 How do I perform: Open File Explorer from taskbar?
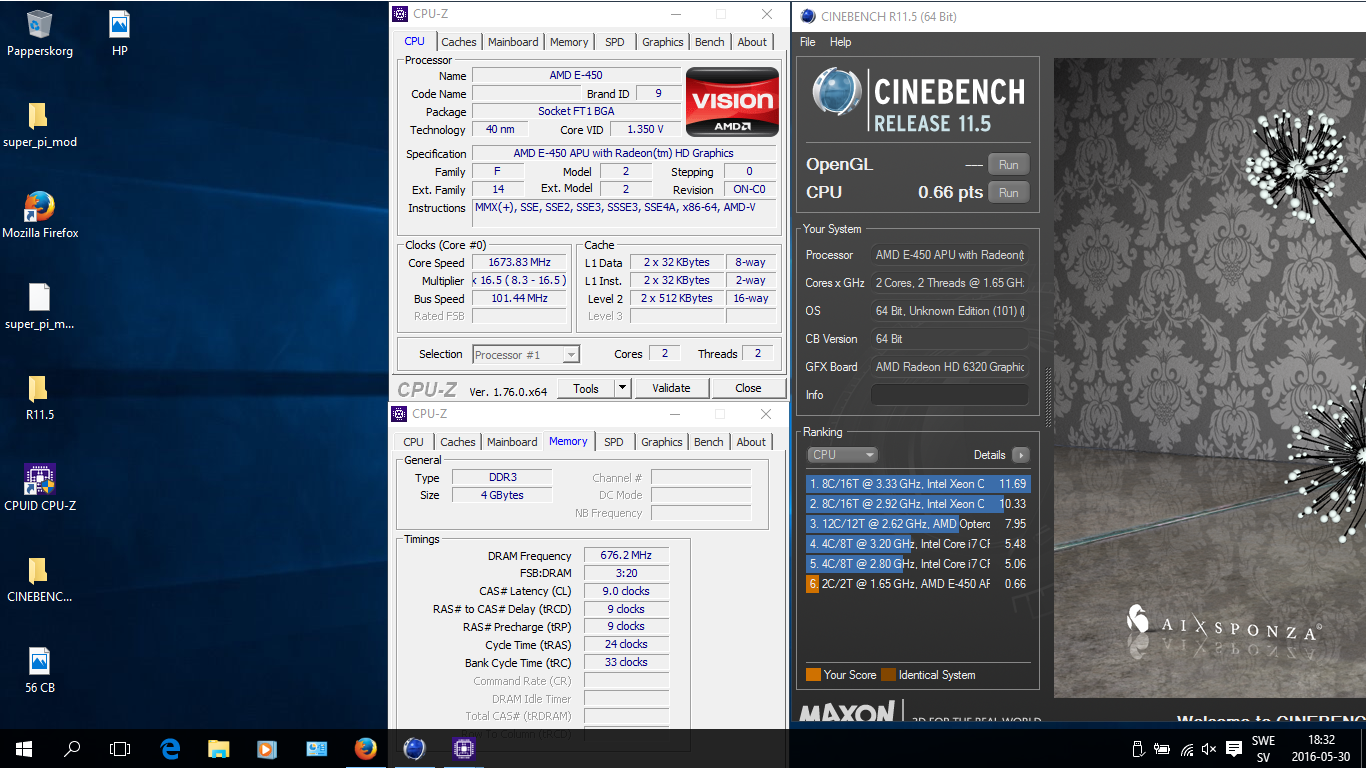[218, 748]
